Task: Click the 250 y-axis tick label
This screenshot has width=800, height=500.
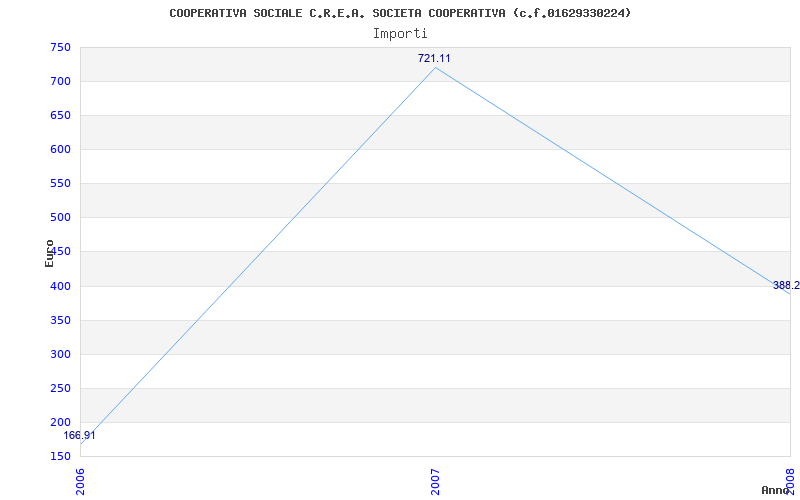Action: (x=60, y=388)
